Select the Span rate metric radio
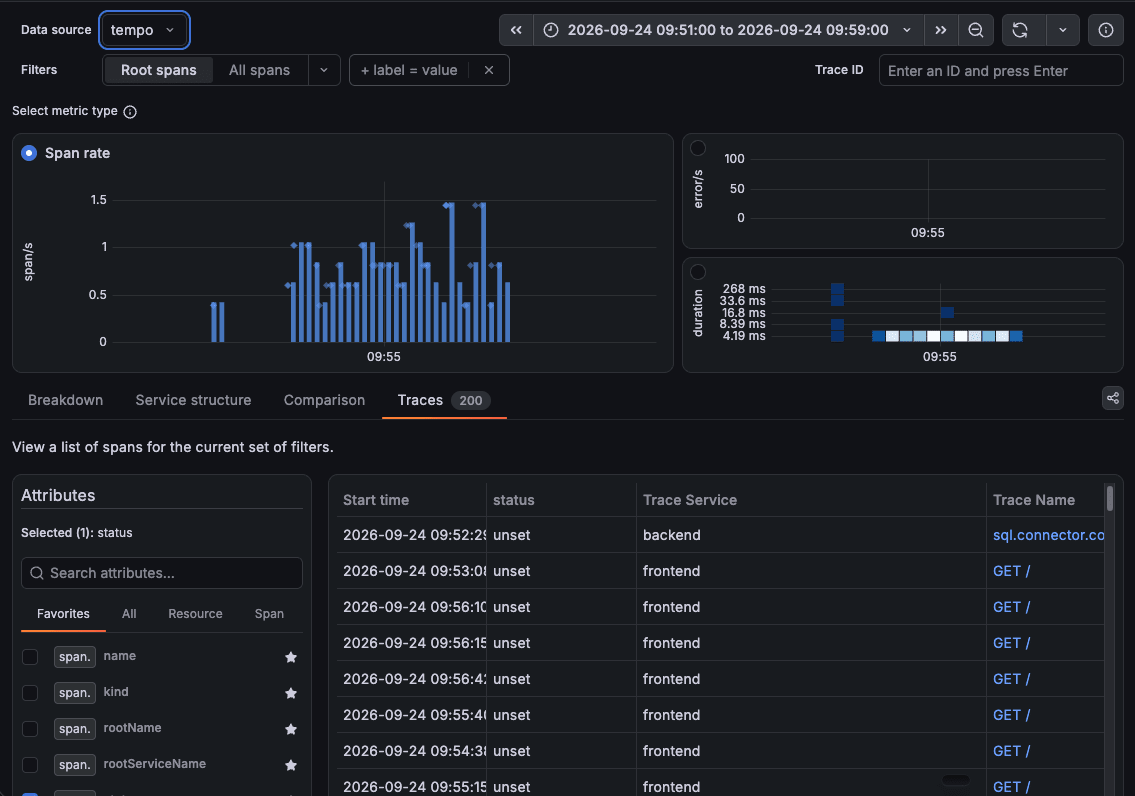This screenshot has height=796, width=1135. coord(29,153)
